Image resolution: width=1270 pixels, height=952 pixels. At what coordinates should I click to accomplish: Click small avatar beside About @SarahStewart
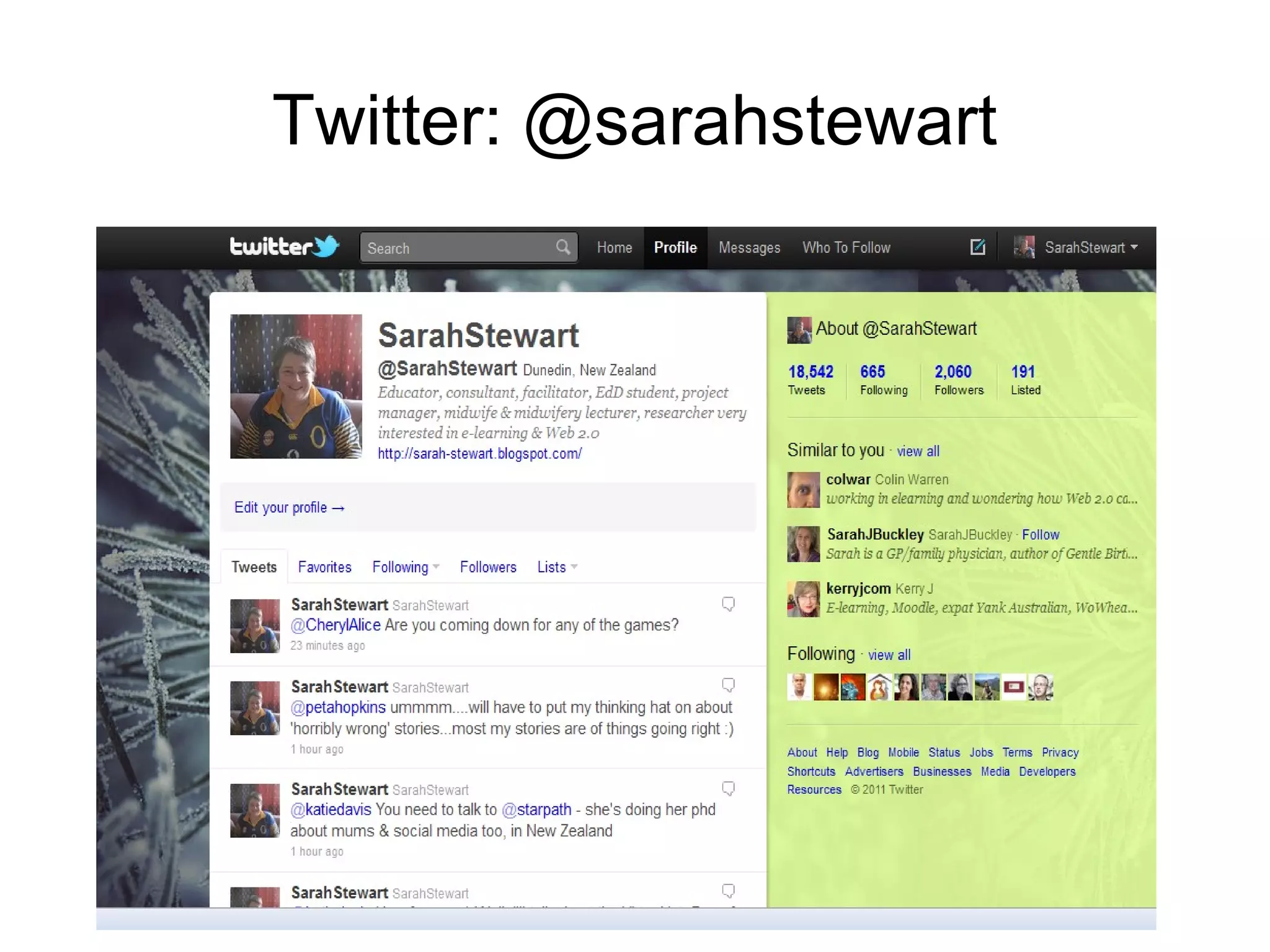pyautogui.click(x=799, y=330)
